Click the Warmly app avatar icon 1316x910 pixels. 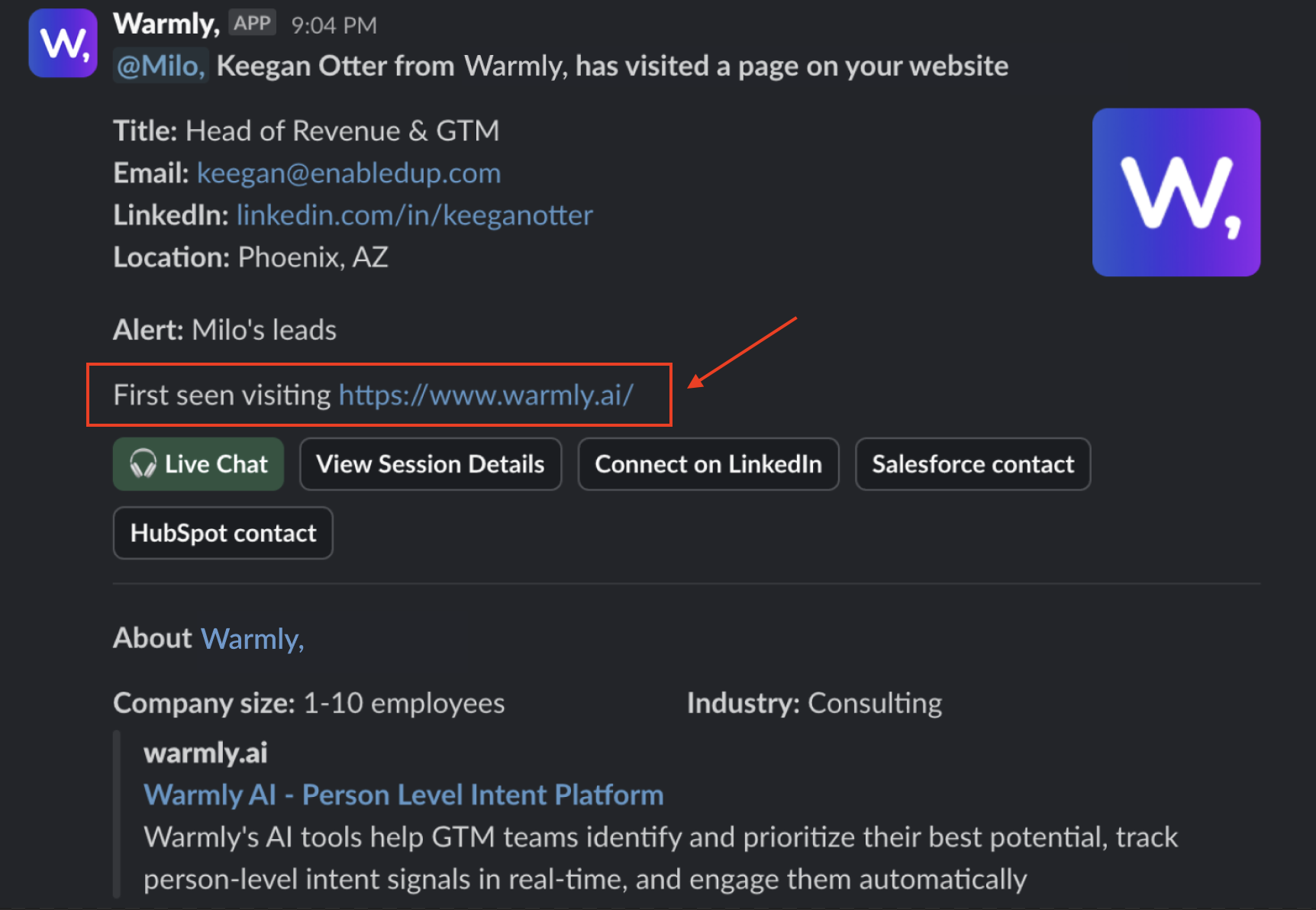(63, 43)
